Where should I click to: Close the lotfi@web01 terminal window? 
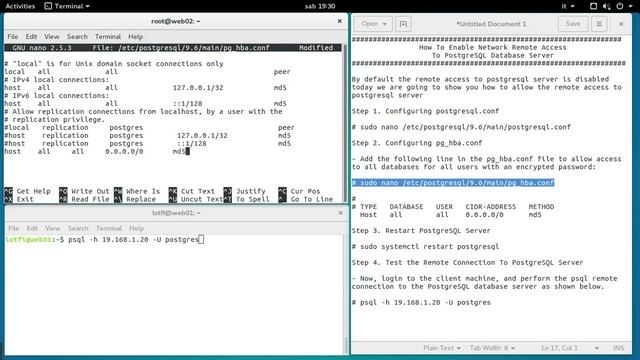[x=340, y=213]
